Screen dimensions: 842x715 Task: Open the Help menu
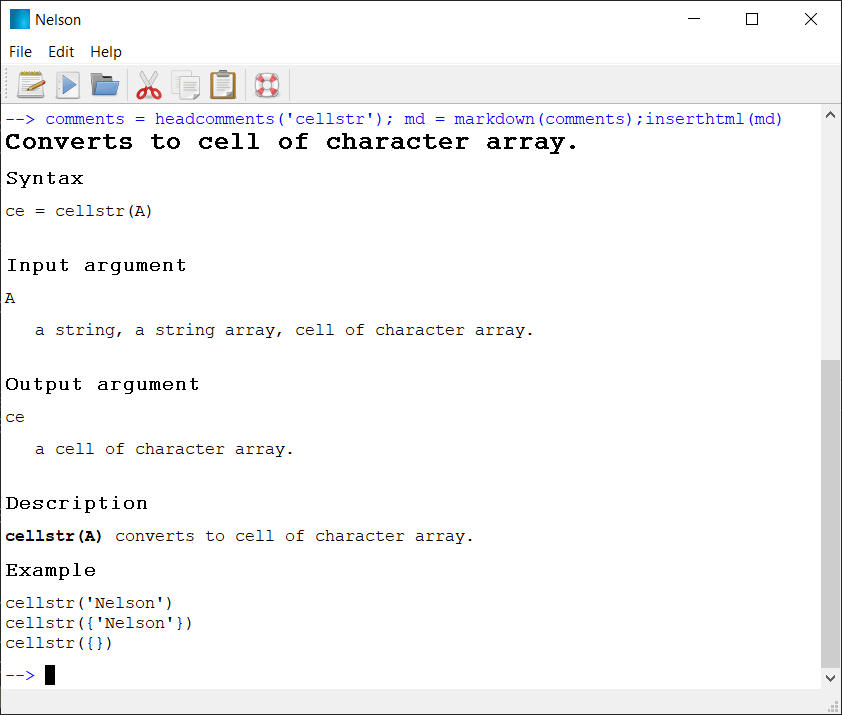tap(106, 52)
